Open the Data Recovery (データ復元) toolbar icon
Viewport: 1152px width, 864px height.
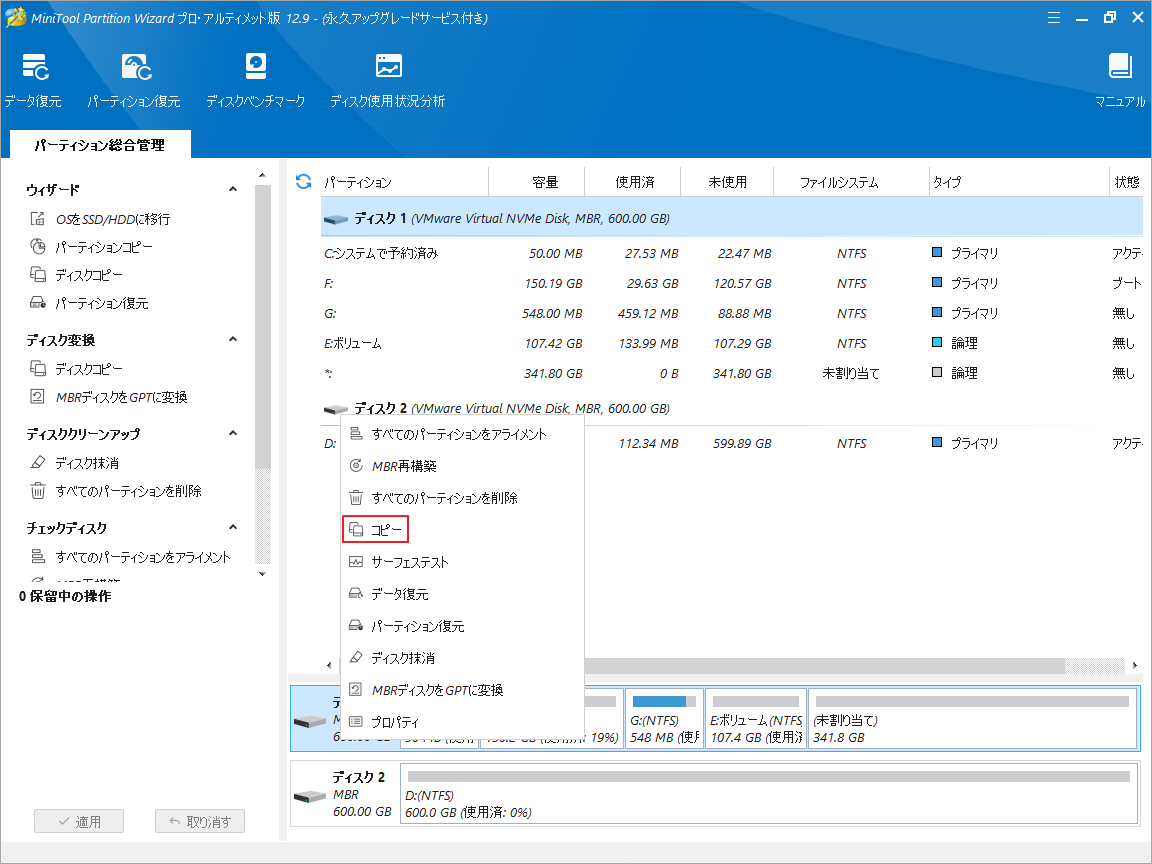35,67
